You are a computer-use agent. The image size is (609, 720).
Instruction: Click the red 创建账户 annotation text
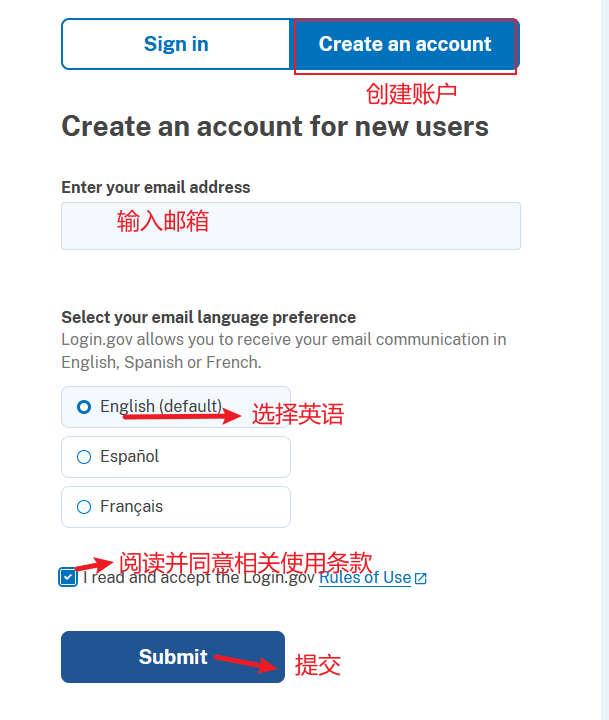pos(411,94)
